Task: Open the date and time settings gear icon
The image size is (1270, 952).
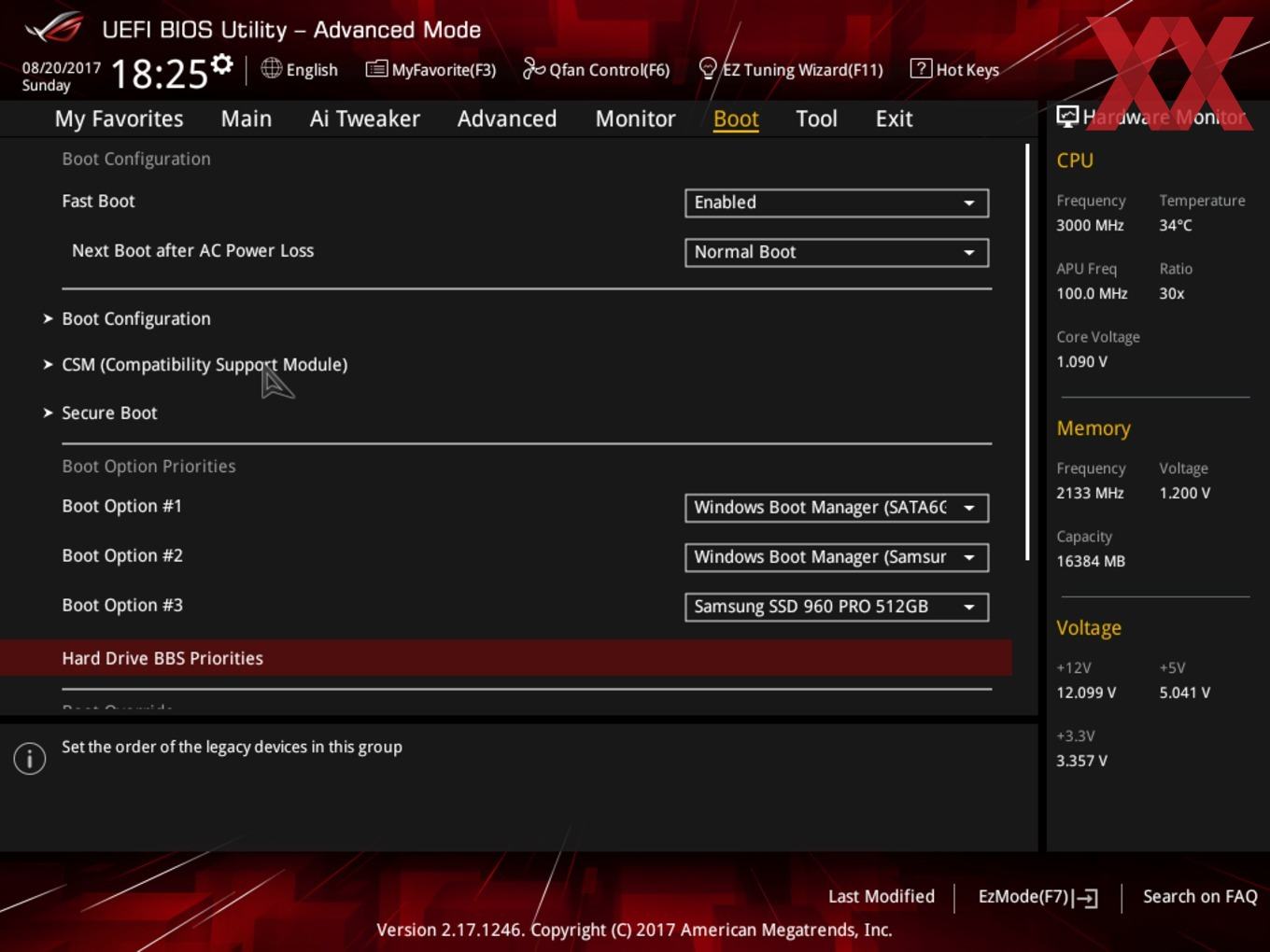Action: [x=221, y=64]
